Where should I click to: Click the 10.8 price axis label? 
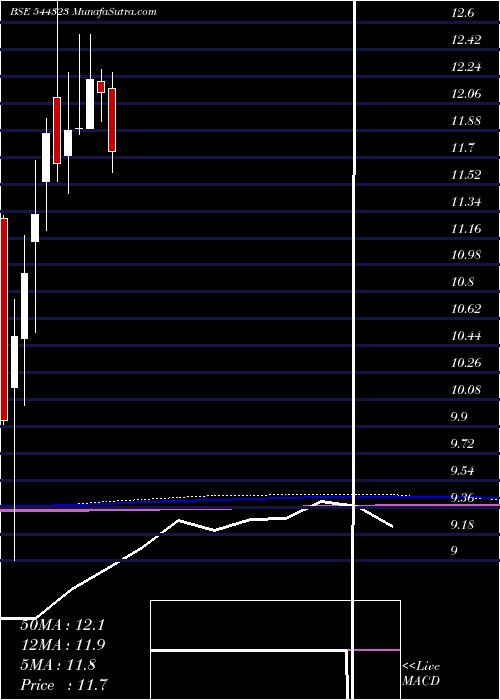coord(462,282)
